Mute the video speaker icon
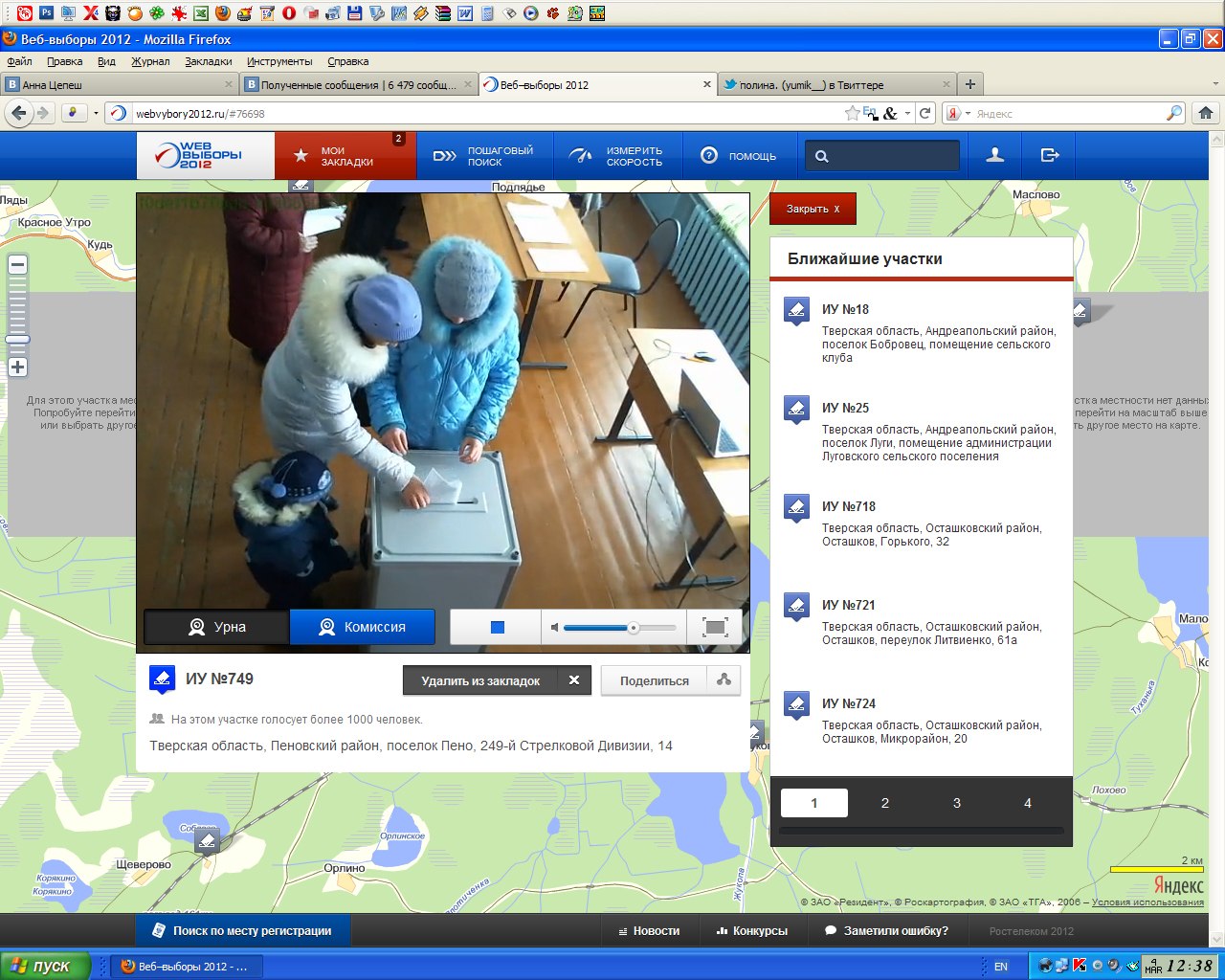The height and width of the screenshot is (980, 1225). pos(554,628)
